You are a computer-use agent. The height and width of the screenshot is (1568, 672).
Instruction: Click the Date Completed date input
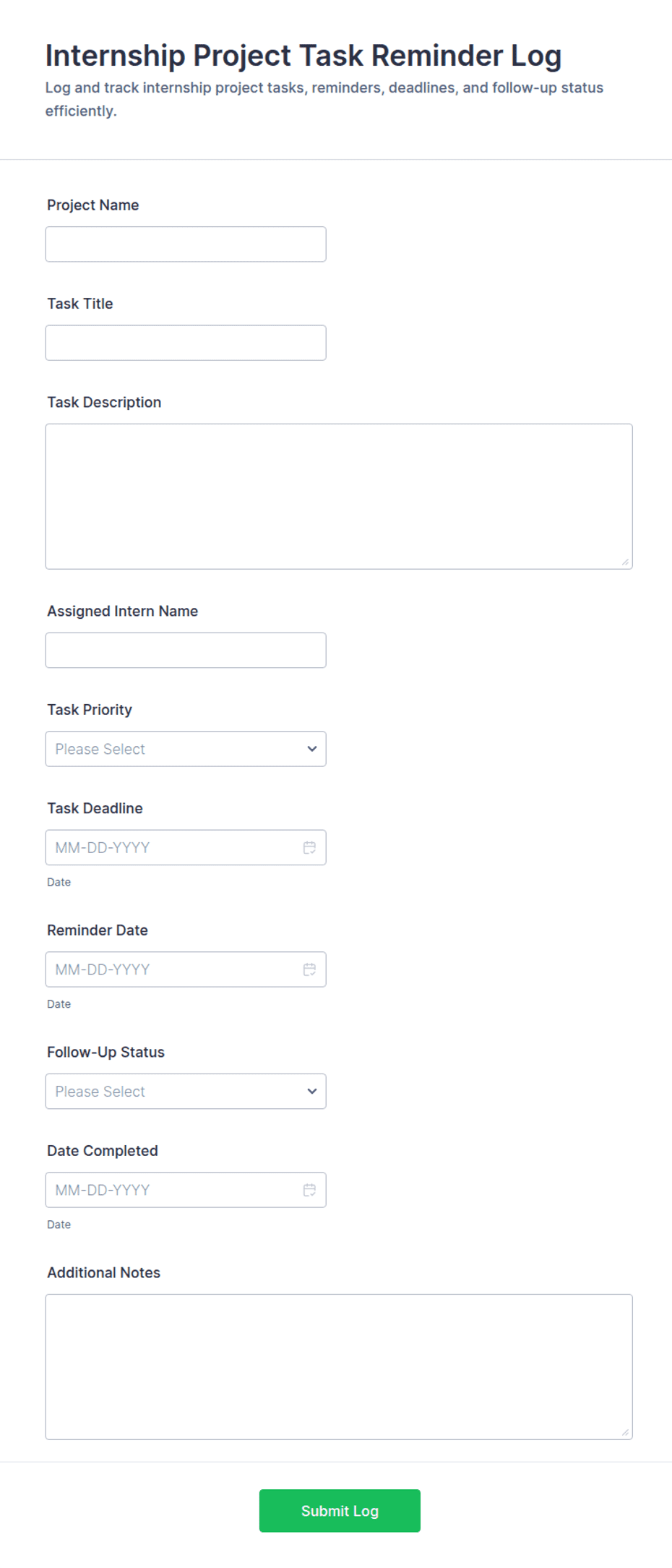(186, 1190)
